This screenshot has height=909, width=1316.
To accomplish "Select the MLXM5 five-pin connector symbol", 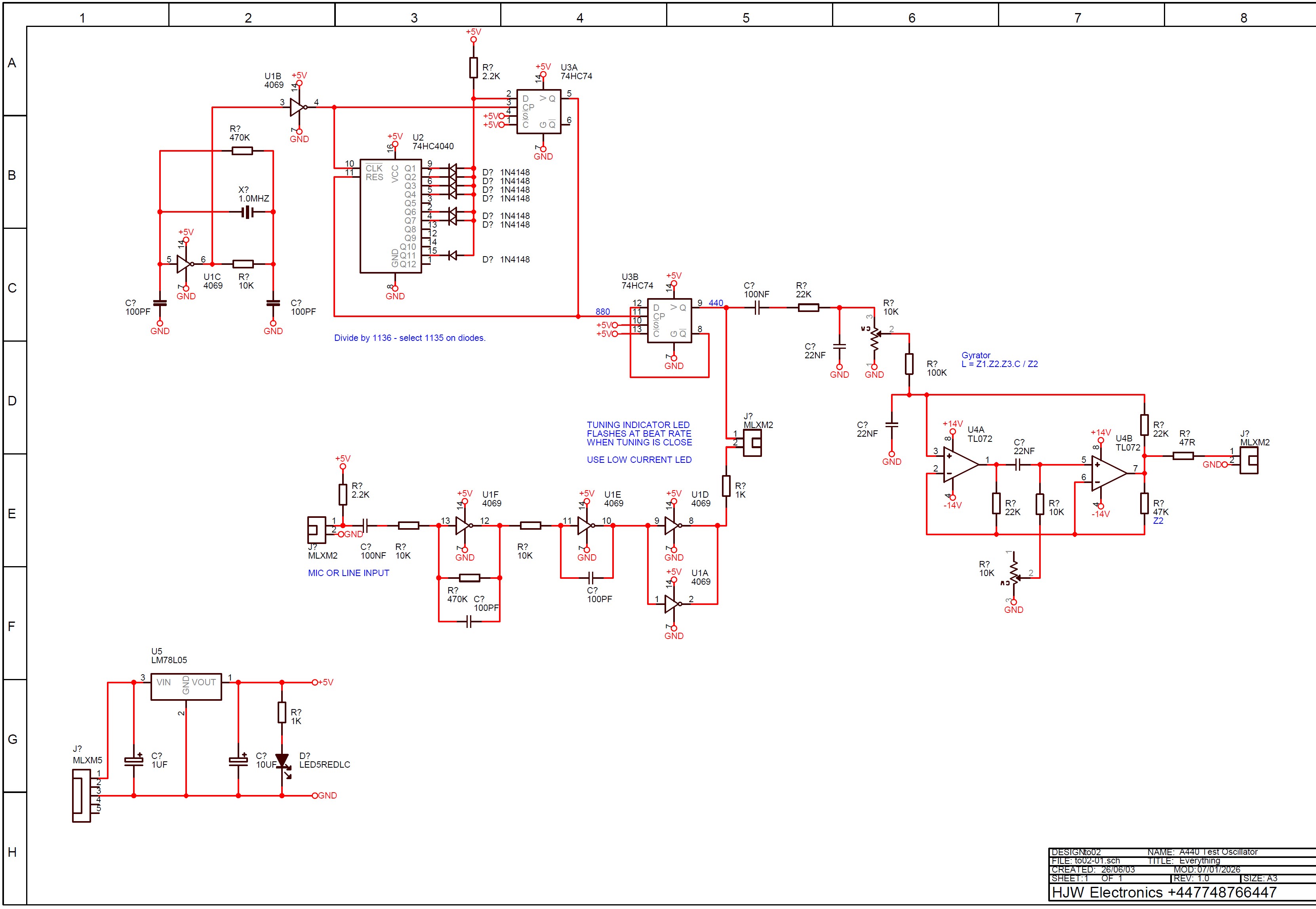I will (x=81, y=795).
